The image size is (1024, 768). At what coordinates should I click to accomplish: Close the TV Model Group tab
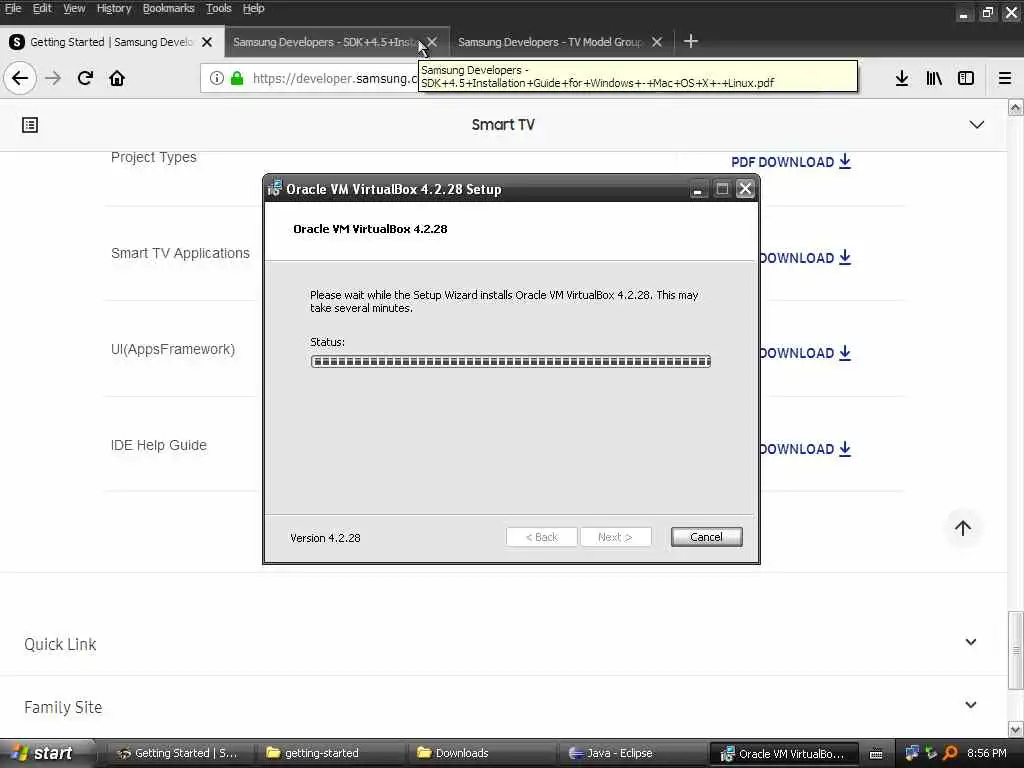click(657, 42)
